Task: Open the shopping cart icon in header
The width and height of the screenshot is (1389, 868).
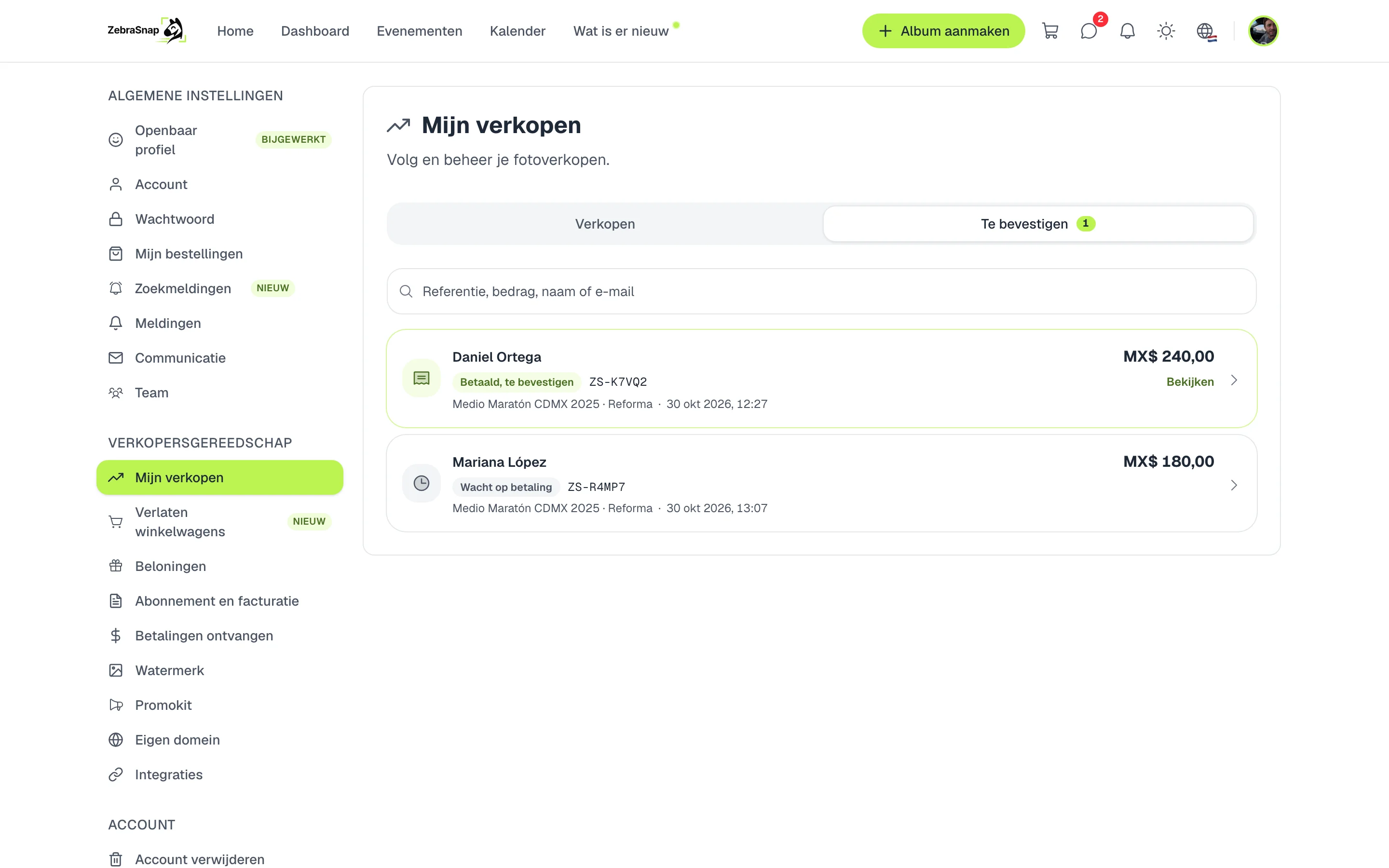Action: [1050, 31]
